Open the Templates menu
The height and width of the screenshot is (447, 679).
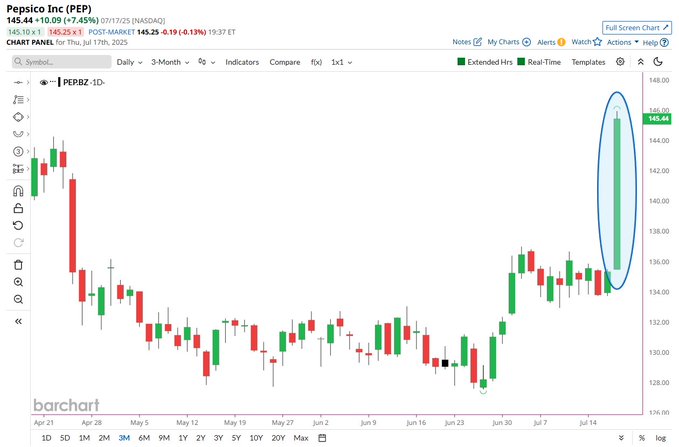(588, 62)
